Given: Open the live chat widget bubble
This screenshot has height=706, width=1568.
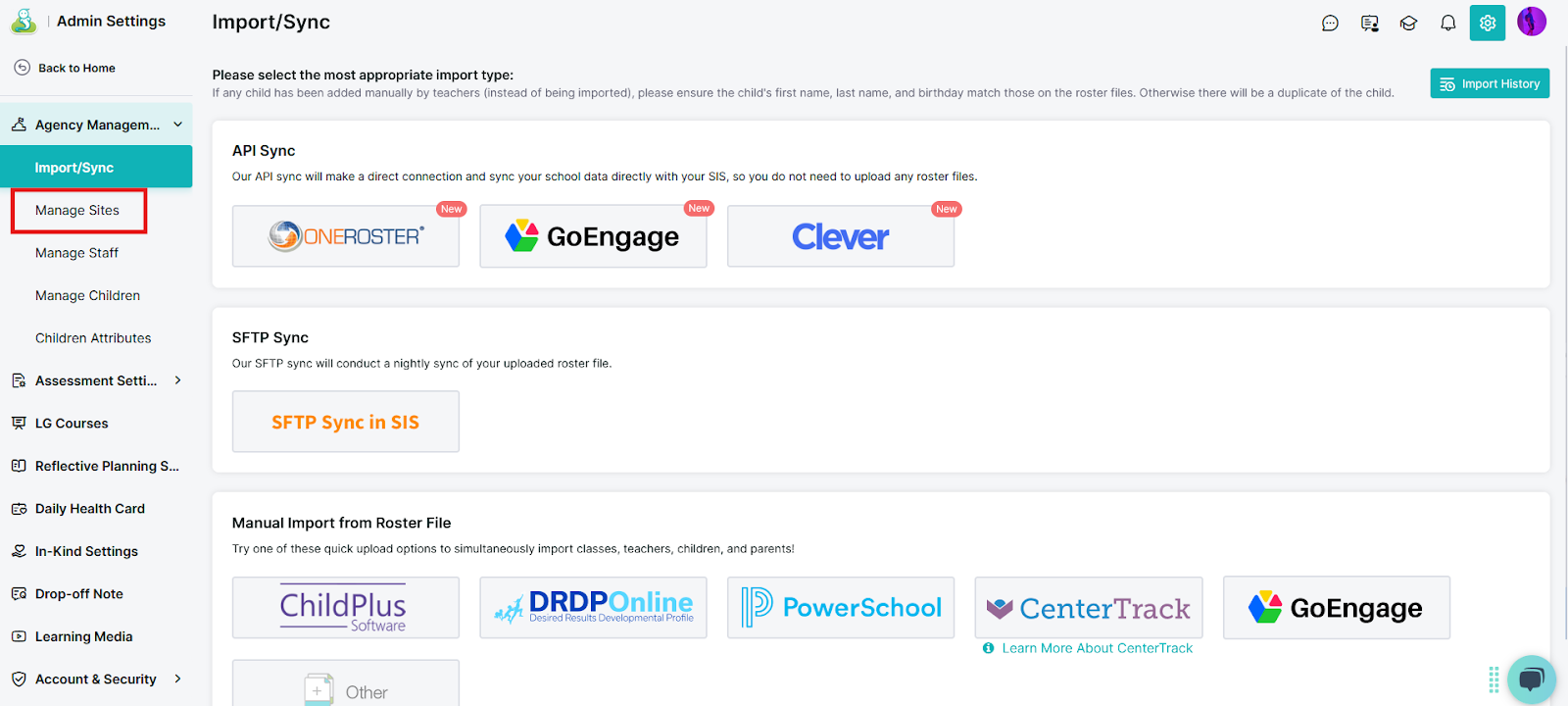Looking at the screenshot, I should point(1532,679).
